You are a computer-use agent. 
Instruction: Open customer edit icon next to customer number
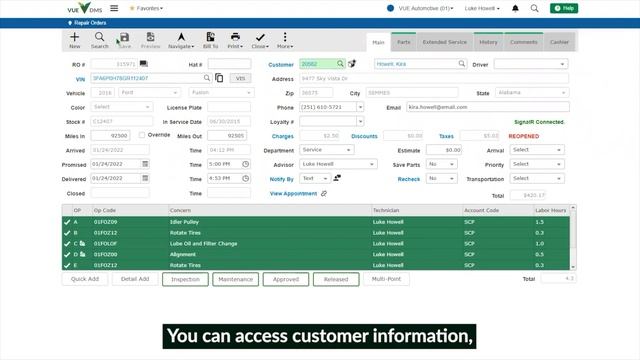352,64
